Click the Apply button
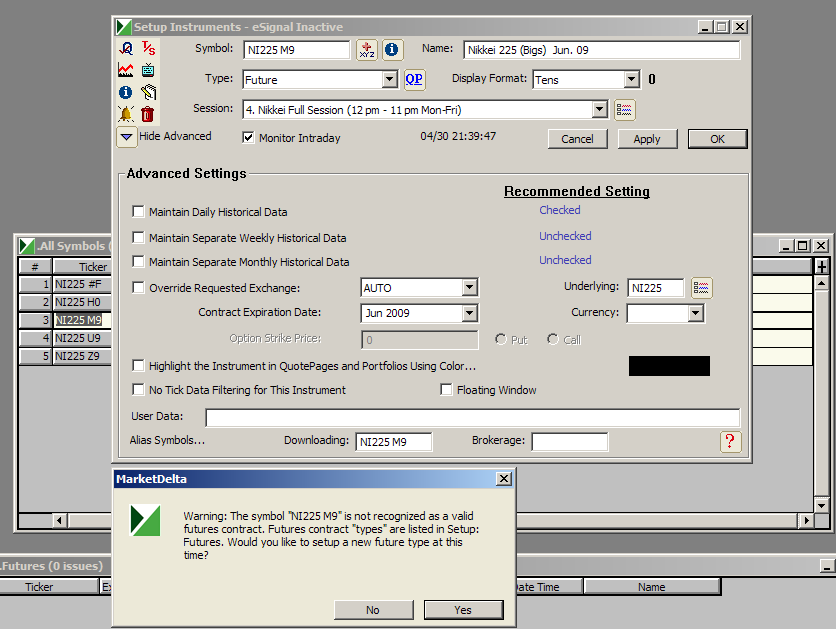The image size is (836, 629). tap(647, 139)
